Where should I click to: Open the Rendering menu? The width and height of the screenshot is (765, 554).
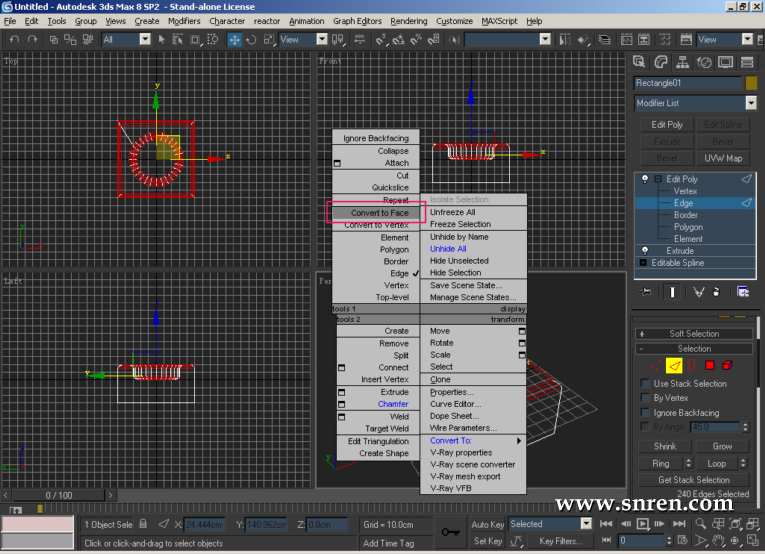point(409,21)
